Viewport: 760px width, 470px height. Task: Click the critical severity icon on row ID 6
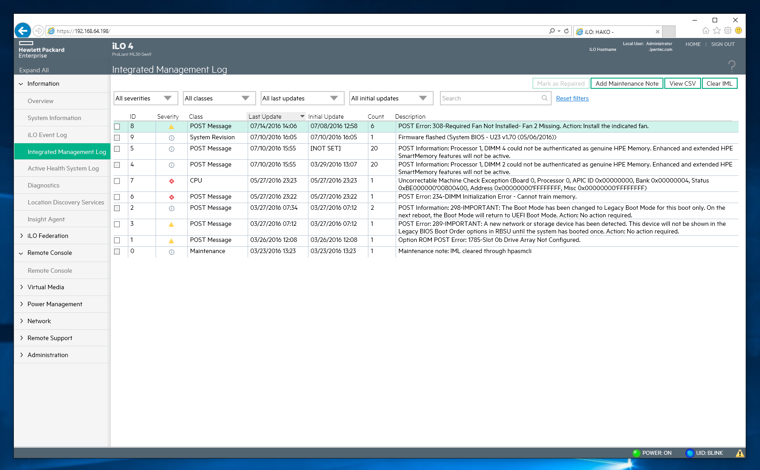[x=171, y=197]
